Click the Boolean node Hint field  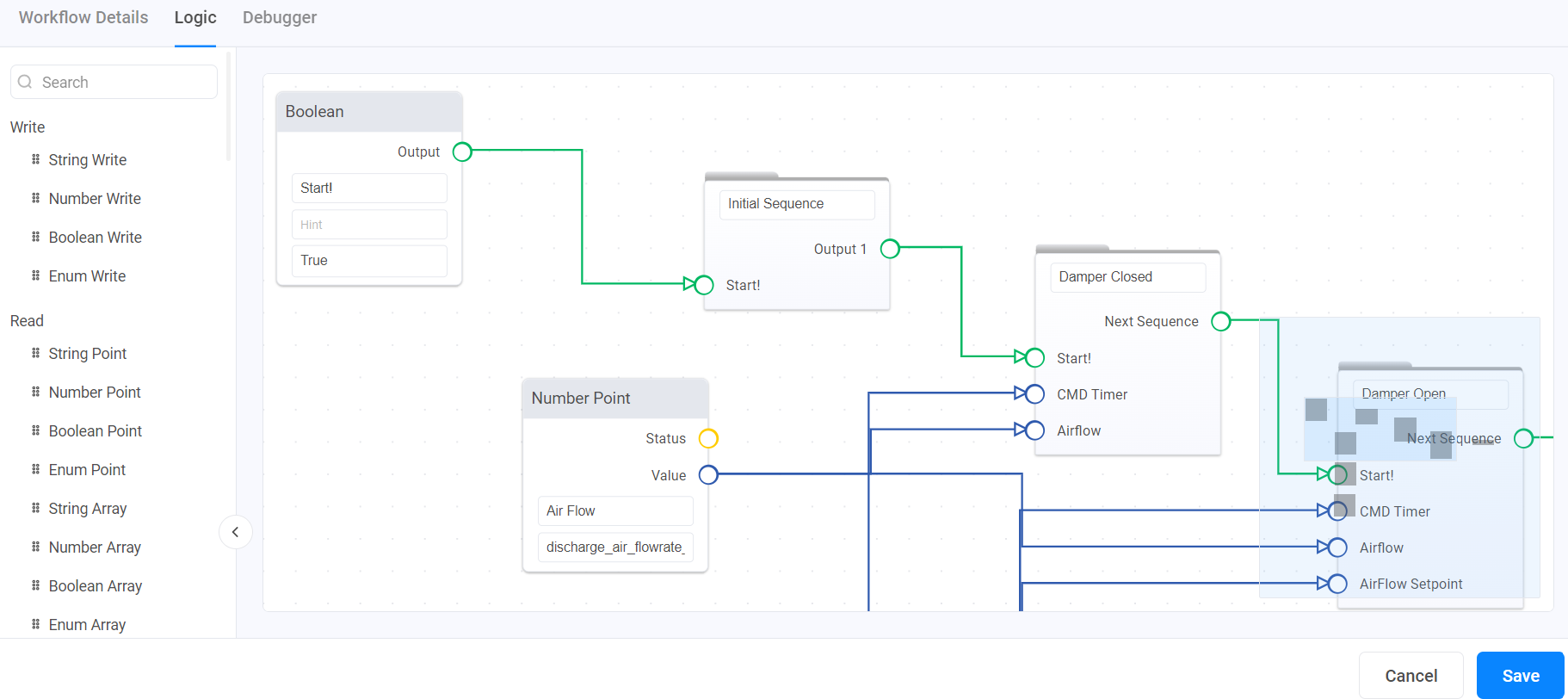click(369, 225)
